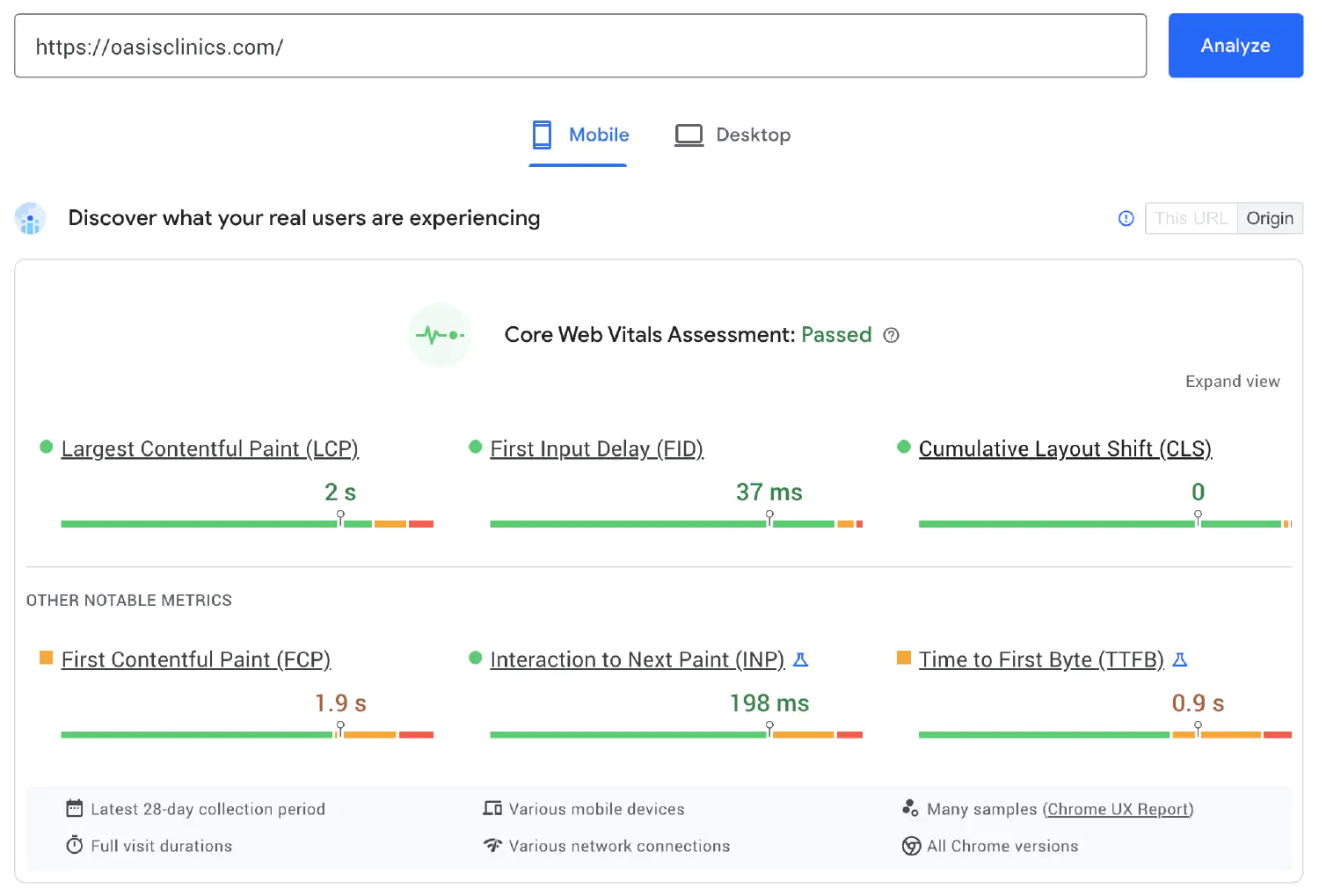The width and height of the screenshot is (1319, 896).
Task: Open the Chrome UX Report link
Action: [x=1118, y=809]
